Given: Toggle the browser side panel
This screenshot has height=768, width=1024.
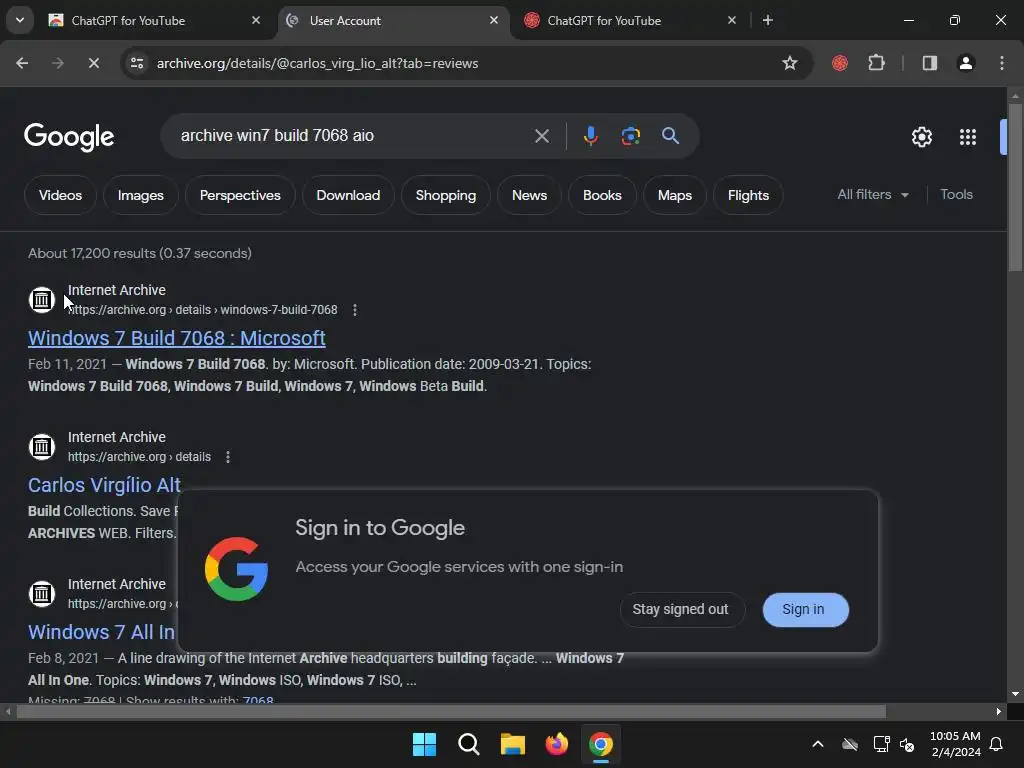Looking at the screenshot, I should 929,63.
